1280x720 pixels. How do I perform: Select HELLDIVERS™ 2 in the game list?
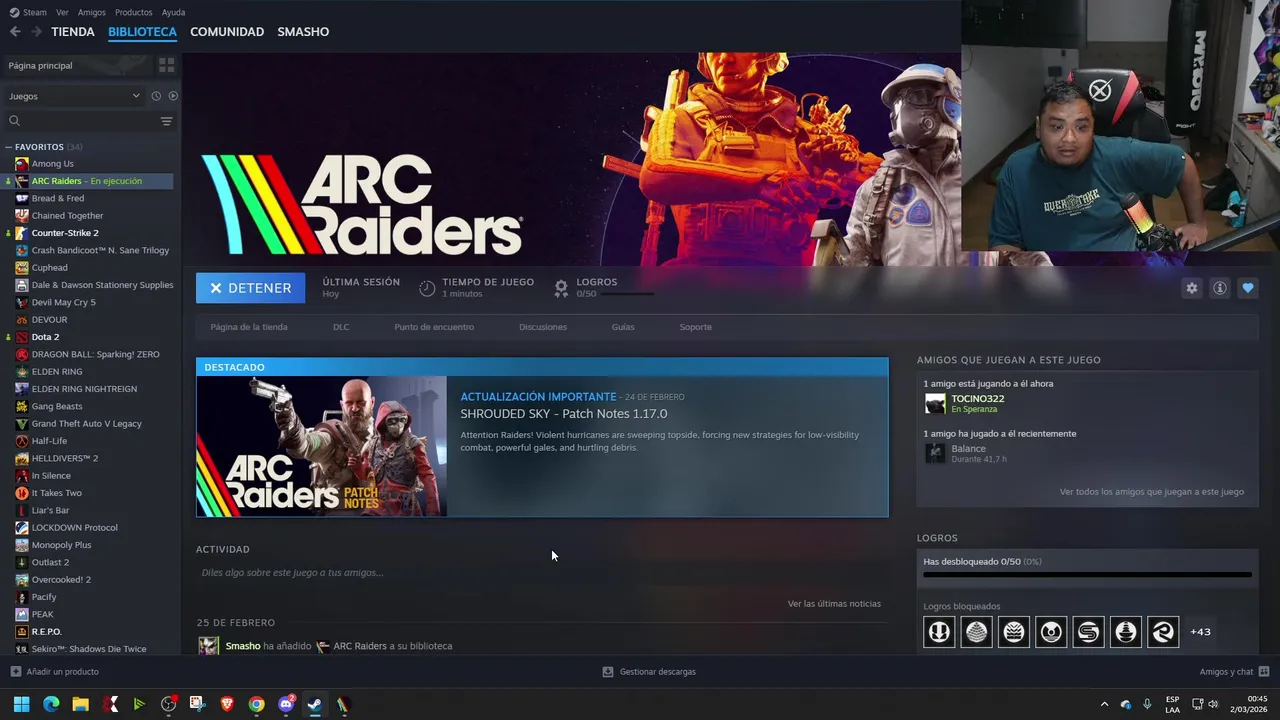pos(65,458)
